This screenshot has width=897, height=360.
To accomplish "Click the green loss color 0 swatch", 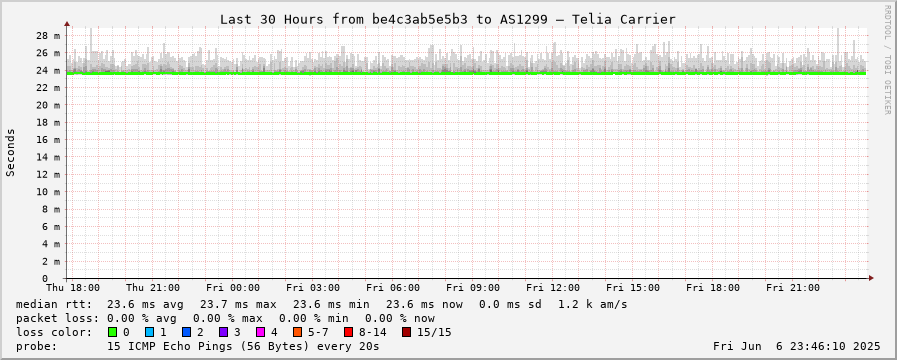I will pyautogui.click(x=112, y=332).
